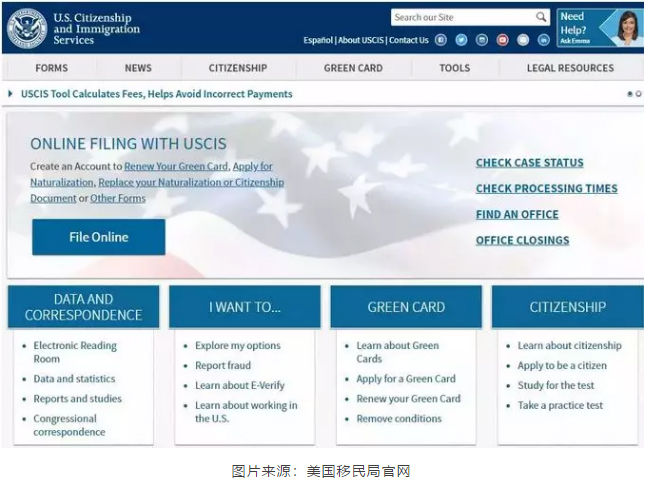Click the search magnifier icon
Image resolution: width=647 pixels, height=479 pixels.
541,17
